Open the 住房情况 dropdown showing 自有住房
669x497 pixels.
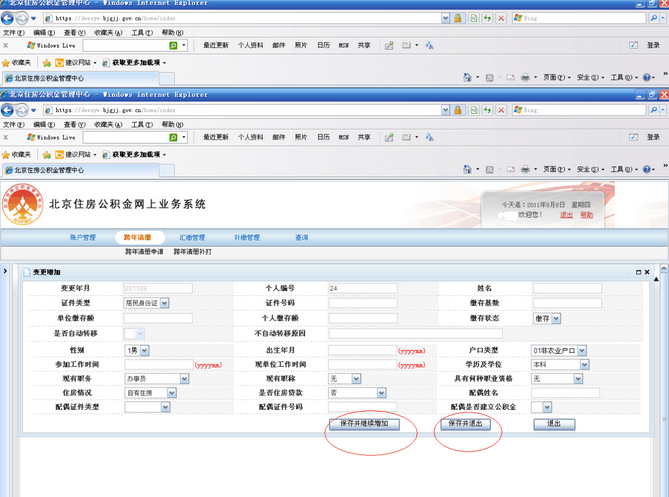tap(172, 392)
